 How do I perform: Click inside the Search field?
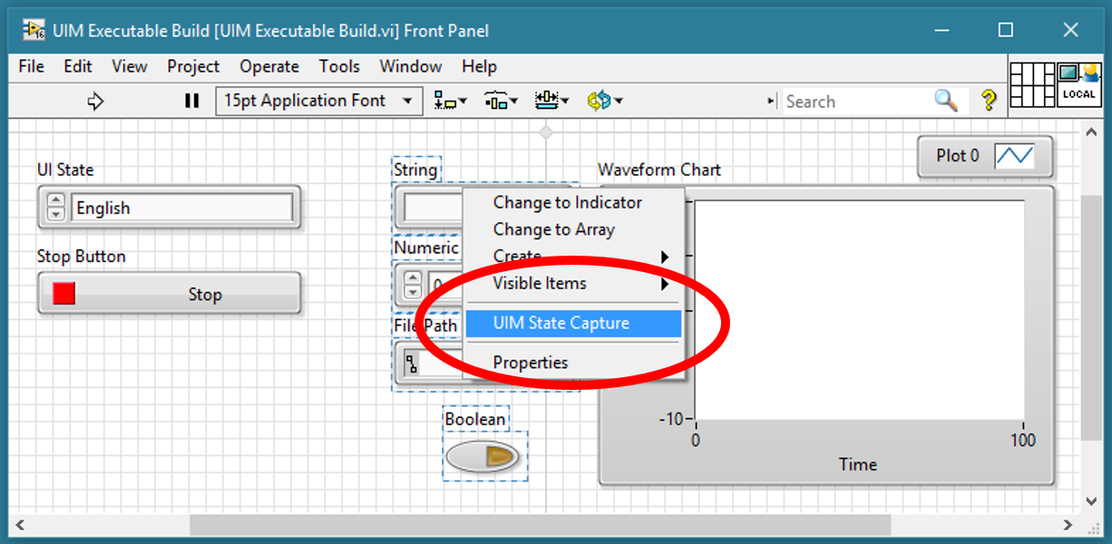[855, 101]
